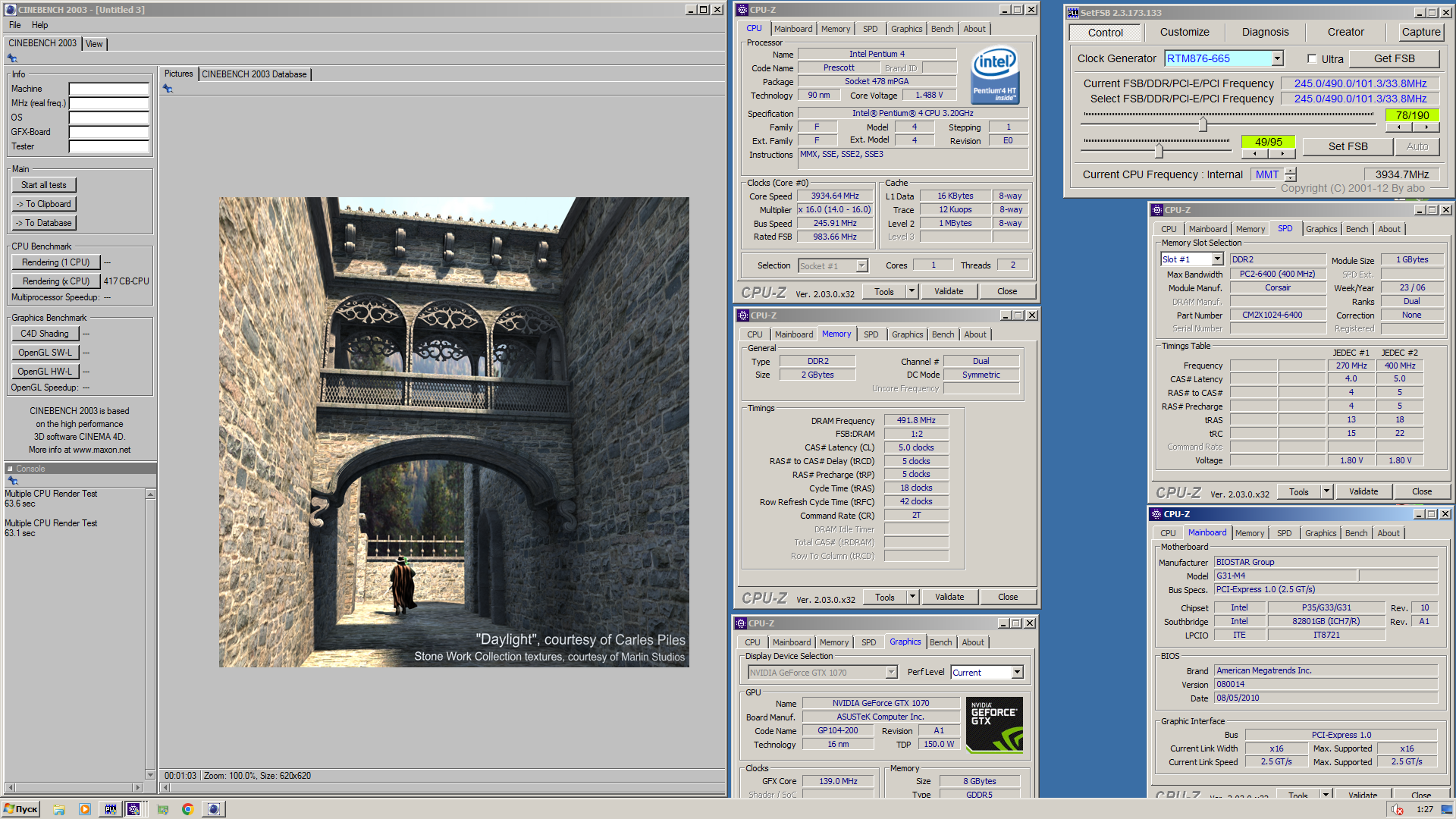Click the Capture button in SetFSB
Viewport: 1456px width, 819px height.
[1420, 32]
